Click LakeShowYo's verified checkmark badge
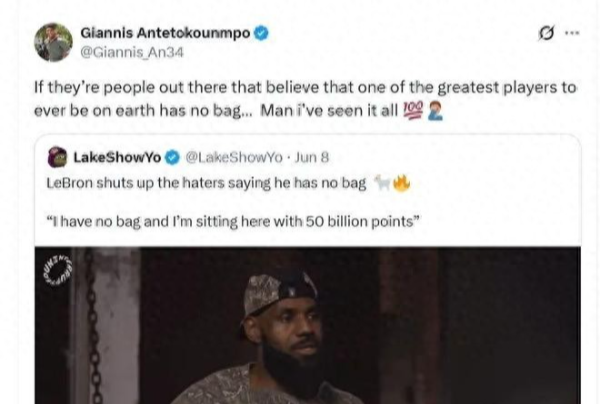600x404 pixels. (173, 158)
